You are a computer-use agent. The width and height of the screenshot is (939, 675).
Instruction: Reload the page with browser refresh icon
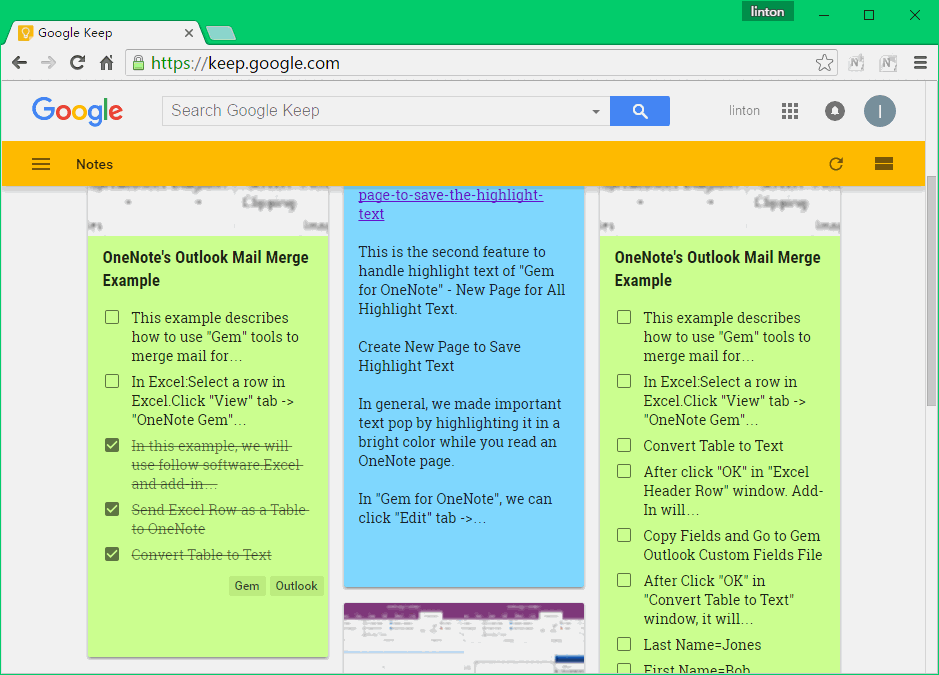(x=77, y=63)
